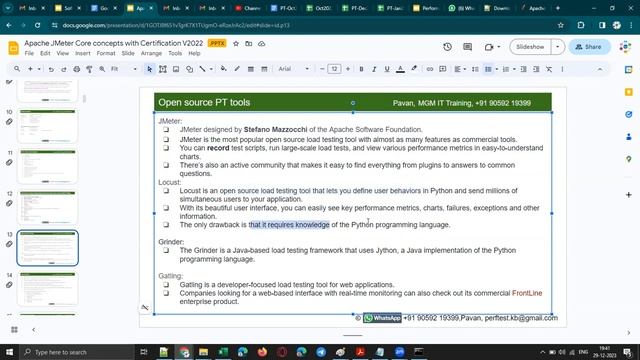
Task: Expand numbered list style arrow
Action: (x=514, y=69)
